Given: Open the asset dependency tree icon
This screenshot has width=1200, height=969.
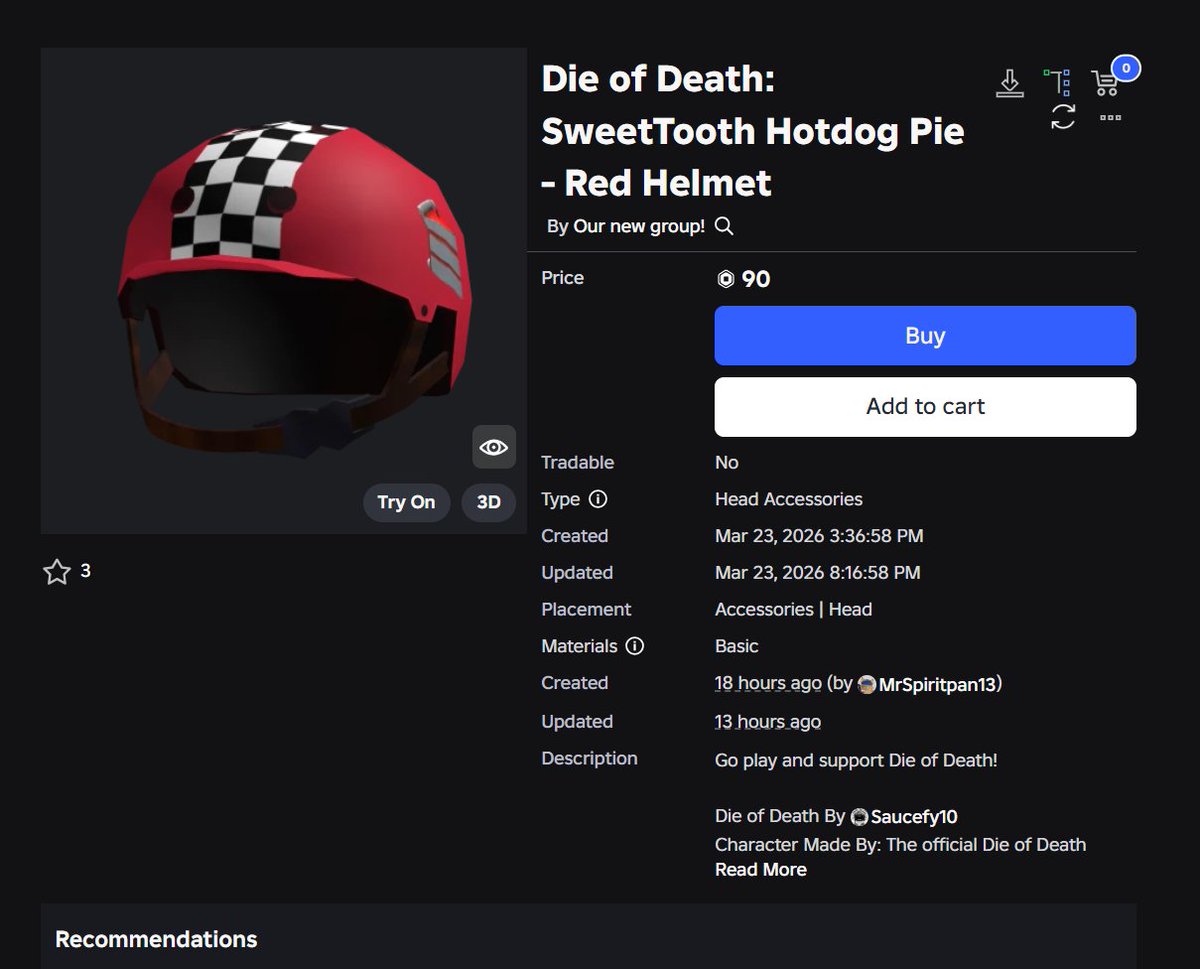Looking at the screenshot, I should coord(1058,82).
